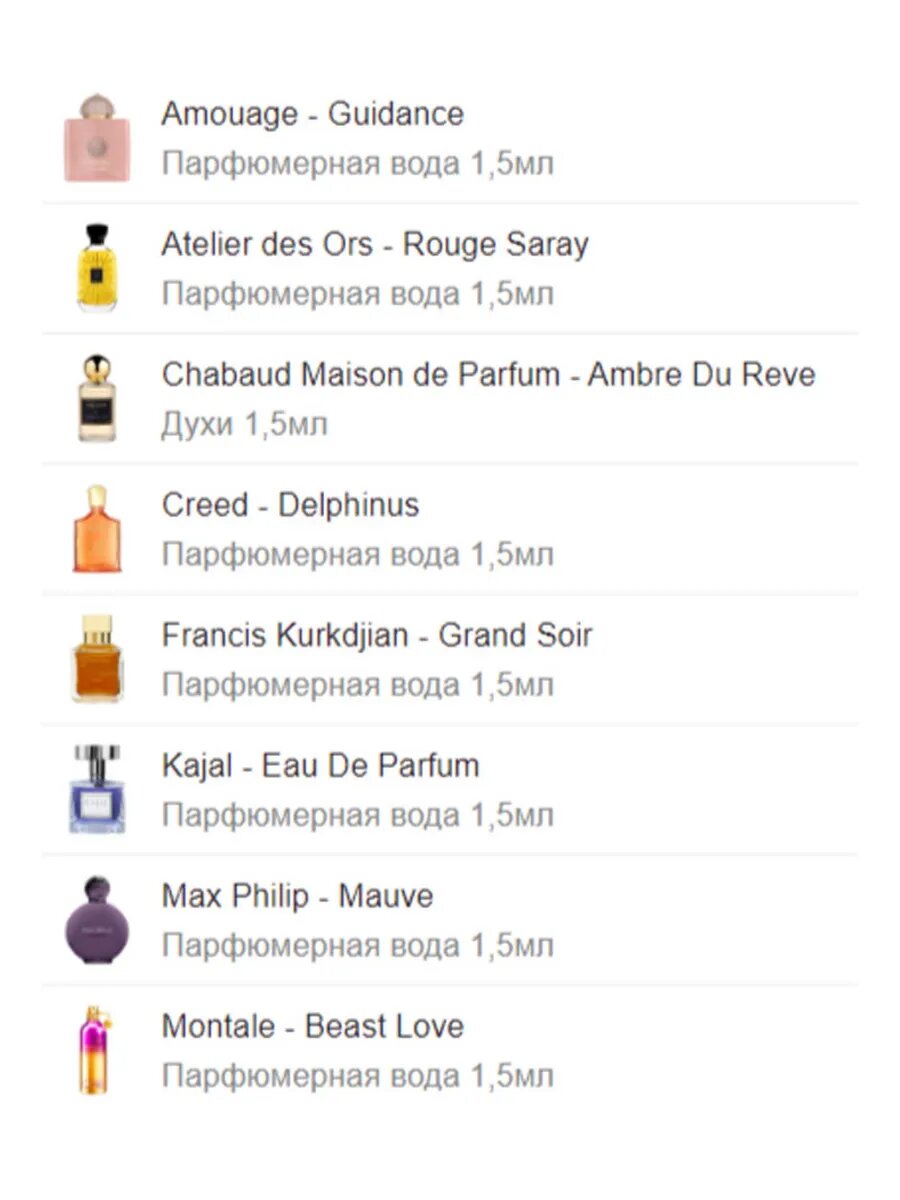
Task: Click the purple Max Philip Mauve bottle icon
Action: (97, 920)
